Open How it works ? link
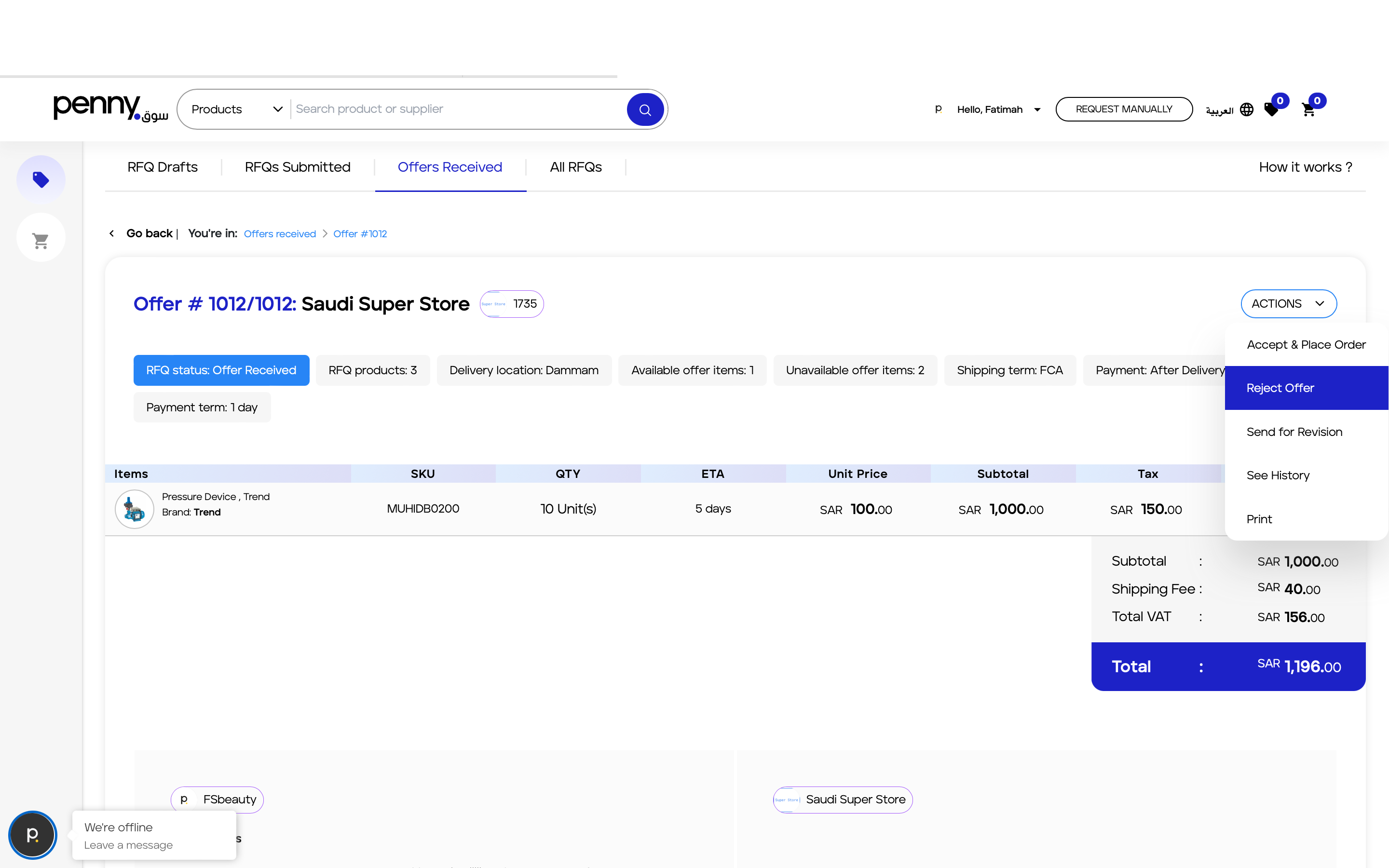1389x868 pixels. point(1305,167)
